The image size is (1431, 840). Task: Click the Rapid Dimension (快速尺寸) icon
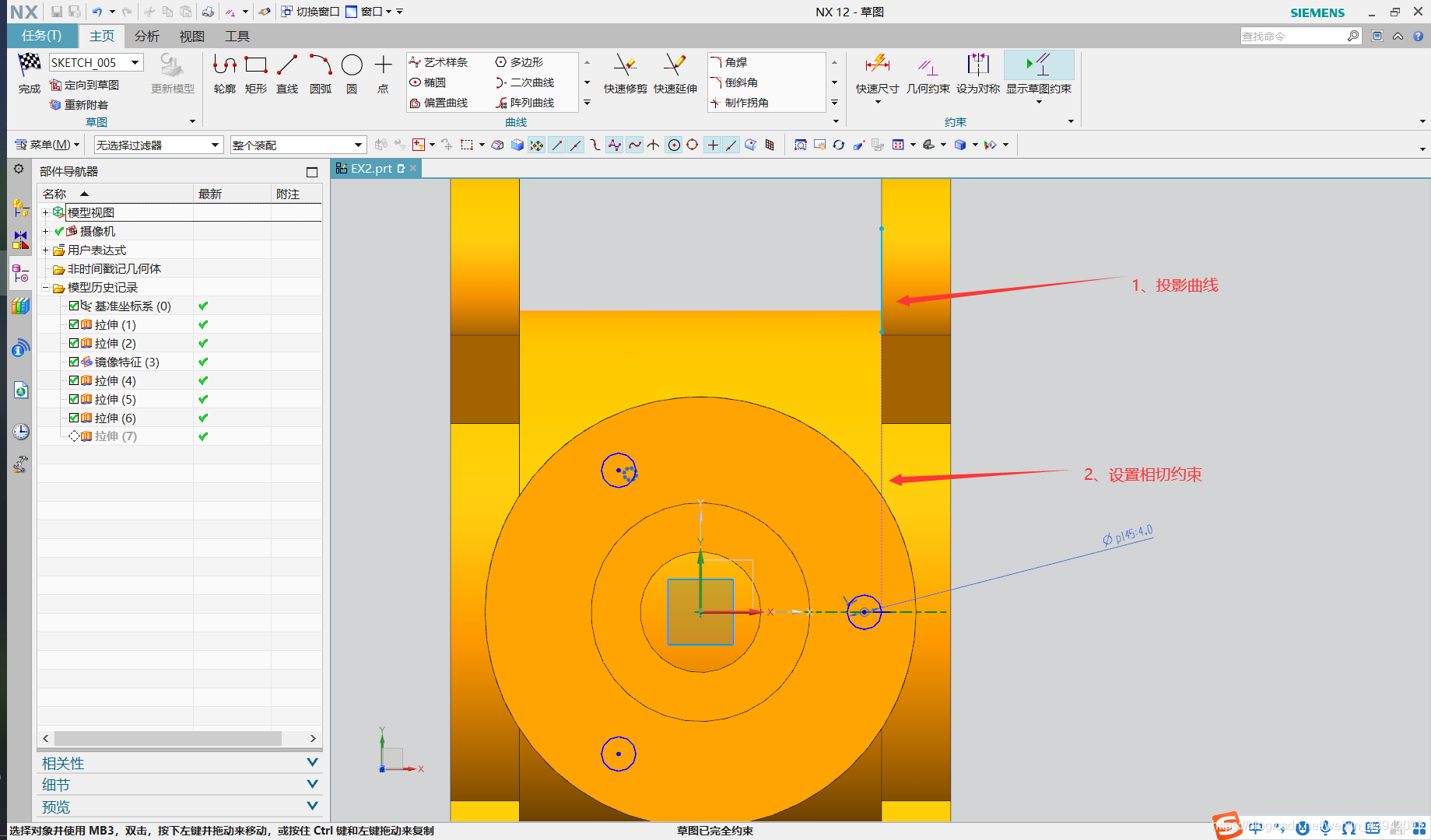coord(877,65)
